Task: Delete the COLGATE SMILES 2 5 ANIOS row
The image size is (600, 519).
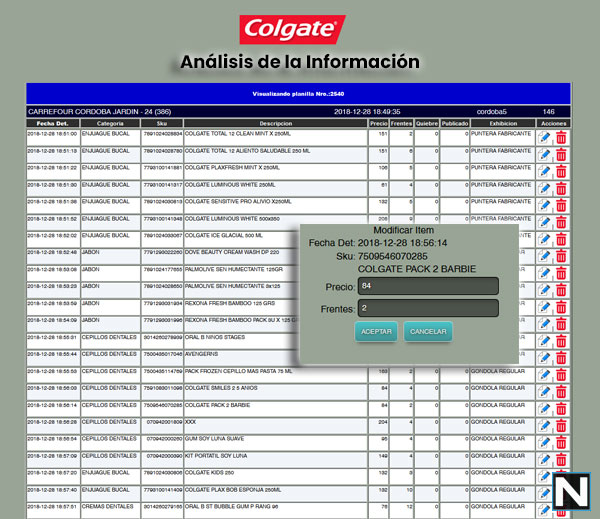Action: (x=561, y=392)
